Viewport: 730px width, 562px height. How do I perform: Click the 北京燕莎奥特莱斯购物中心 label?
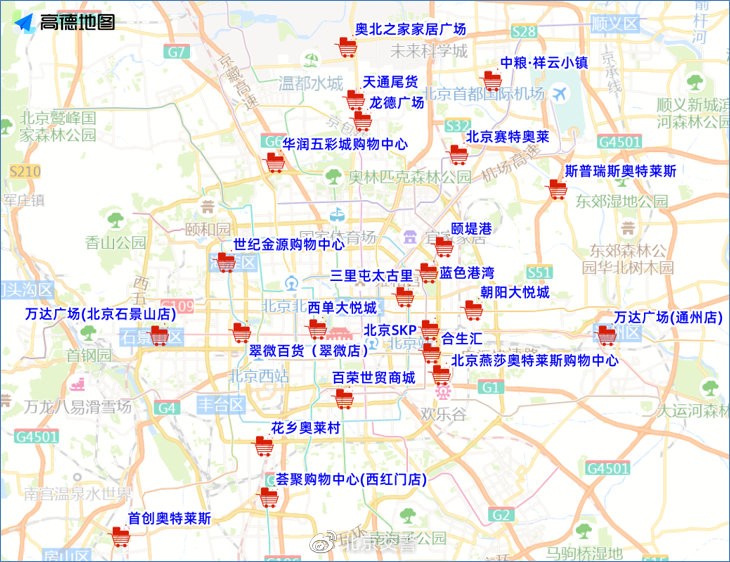(x=535, y=360)
